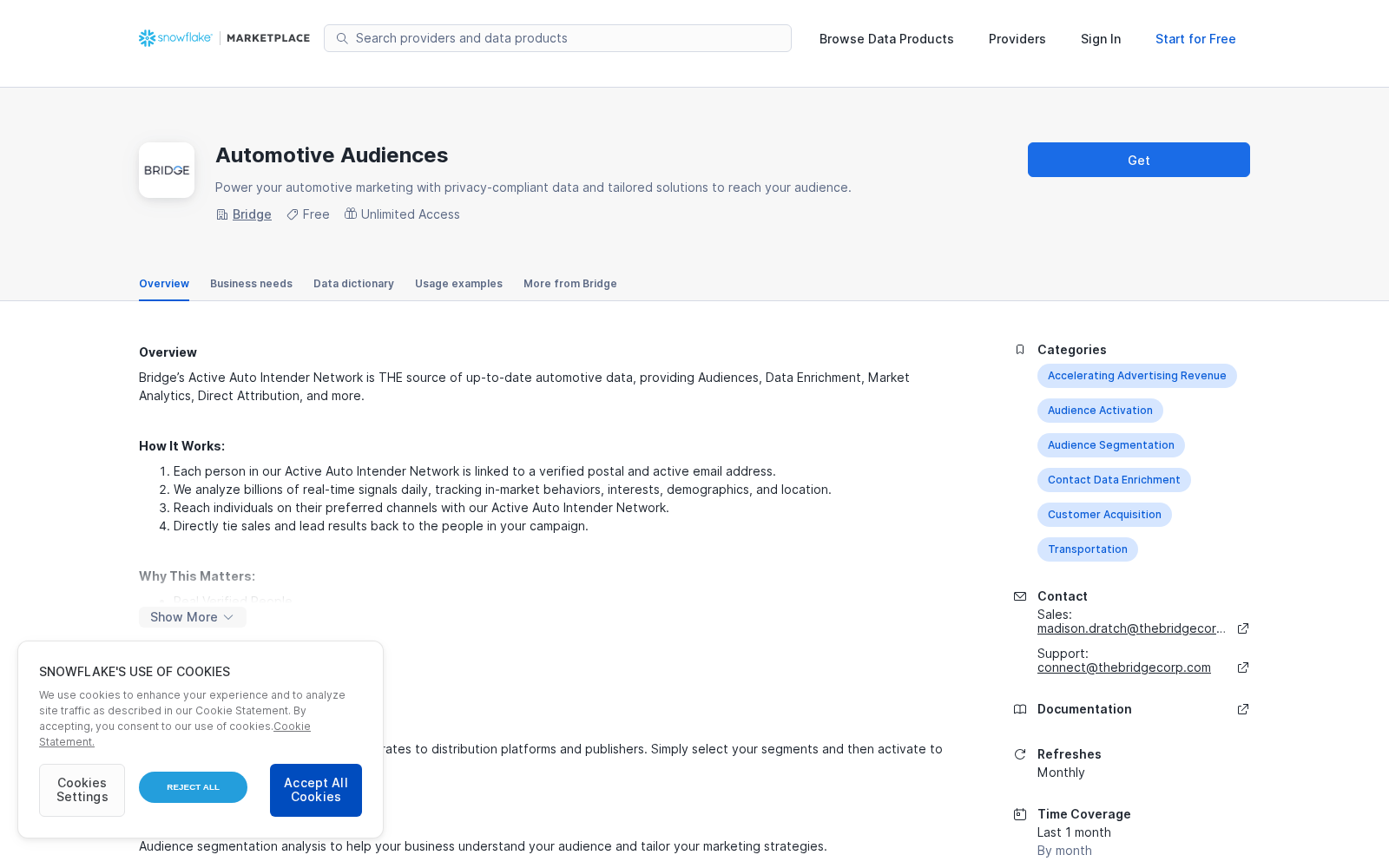Click the Snowflake Marketplace logo
1389x868 pixels.
point(224,38)
